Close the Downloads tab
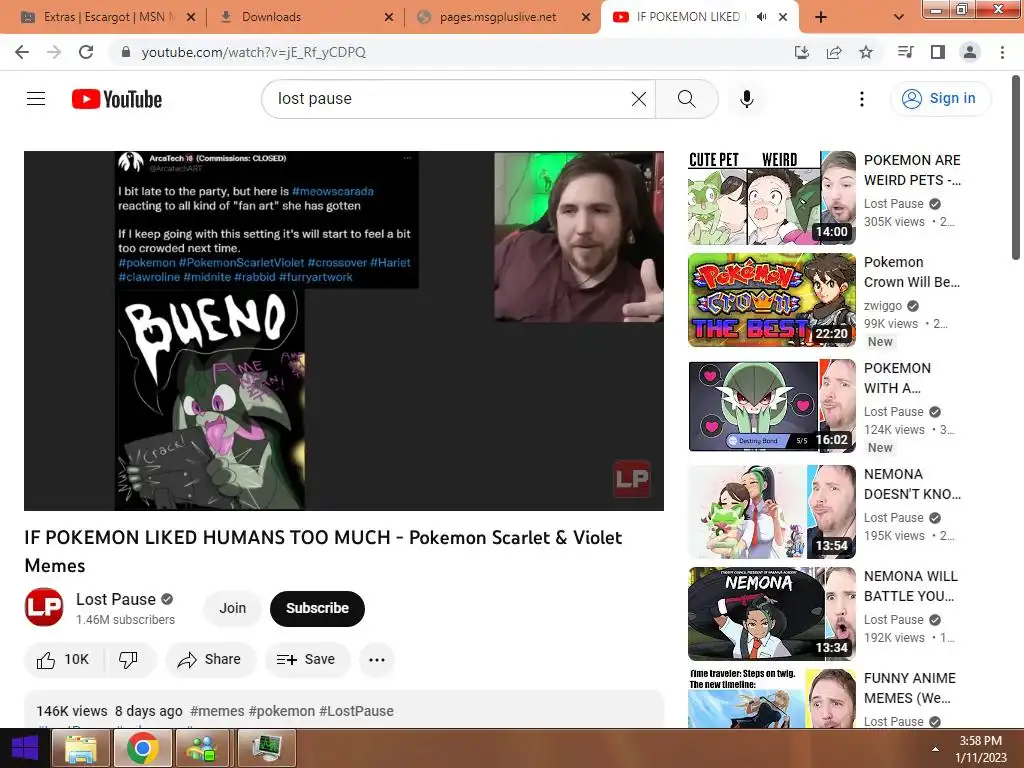 click(389, 17)
